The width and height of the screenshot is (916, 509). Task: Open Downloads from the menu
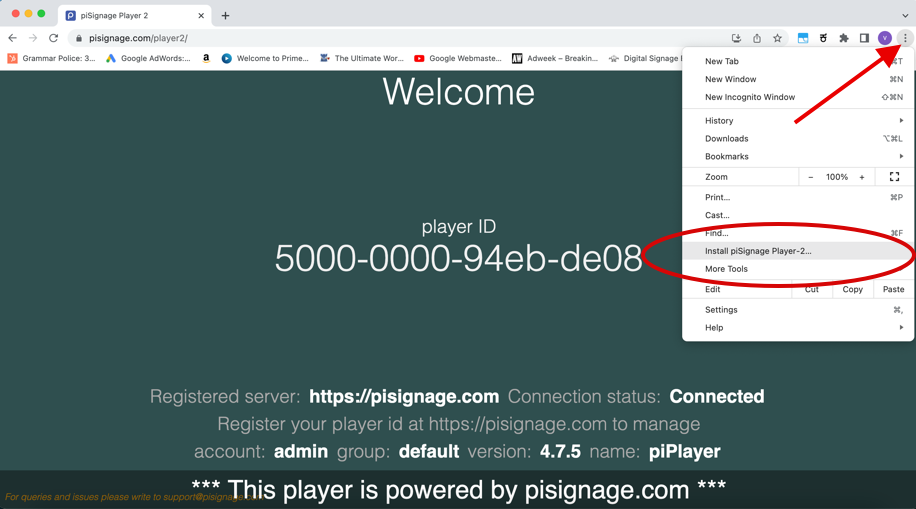[x=798, y=138]
